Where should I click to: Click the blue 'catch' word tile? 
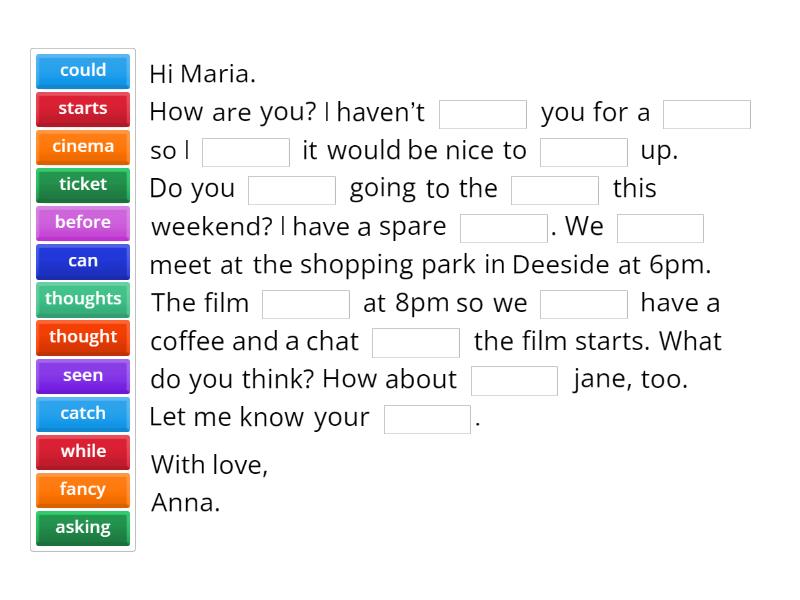(x=83, y=413)
